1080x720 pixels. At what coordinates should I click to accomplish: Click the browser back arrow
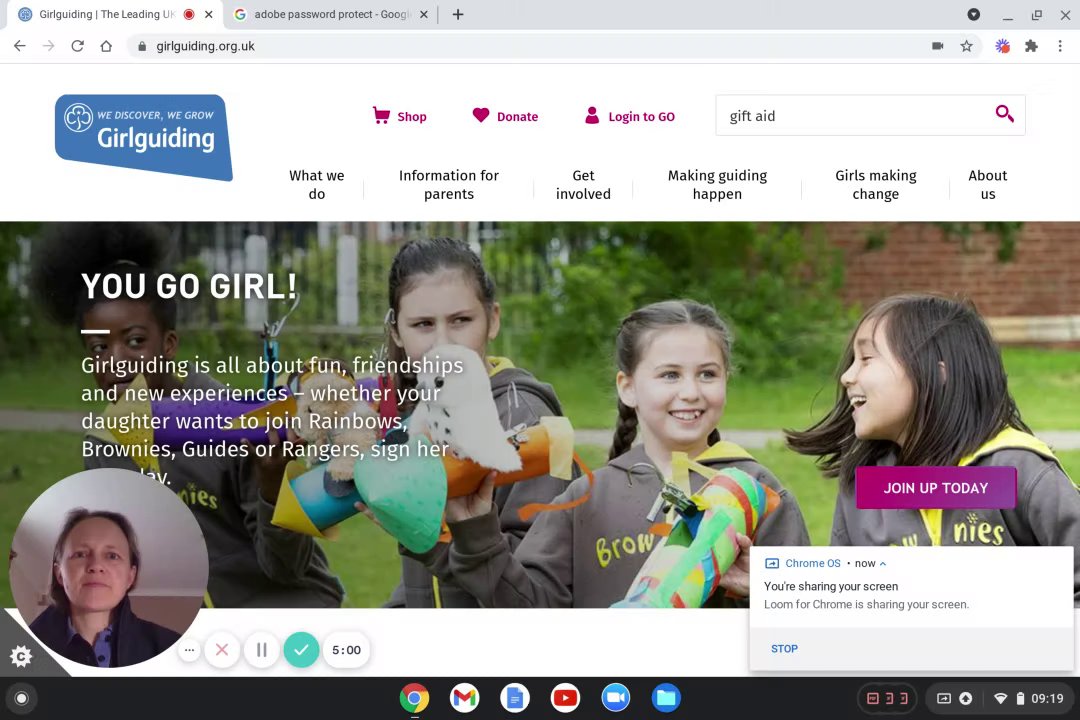[19, 46]
